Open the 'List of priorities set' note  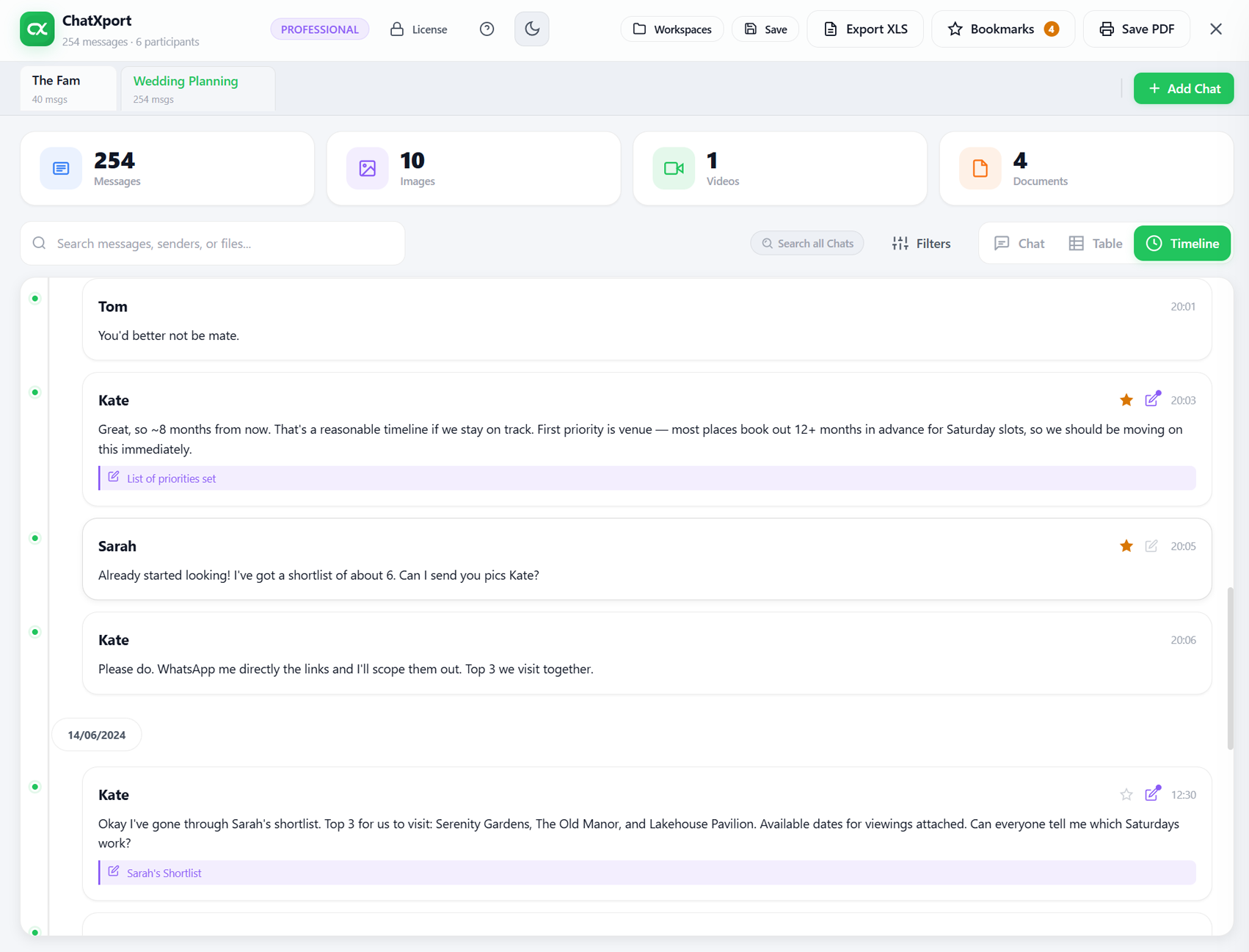click(x=647, y=479)
